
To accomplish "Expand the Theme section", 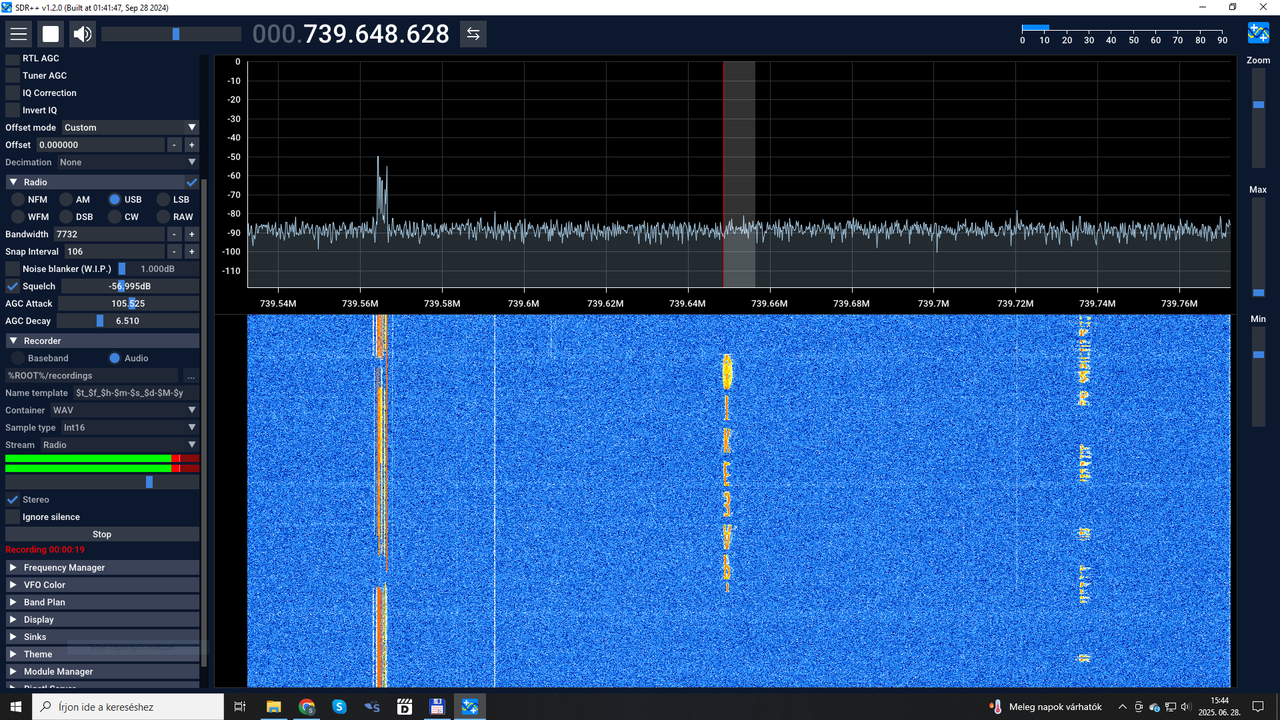I will coord(102,654).
